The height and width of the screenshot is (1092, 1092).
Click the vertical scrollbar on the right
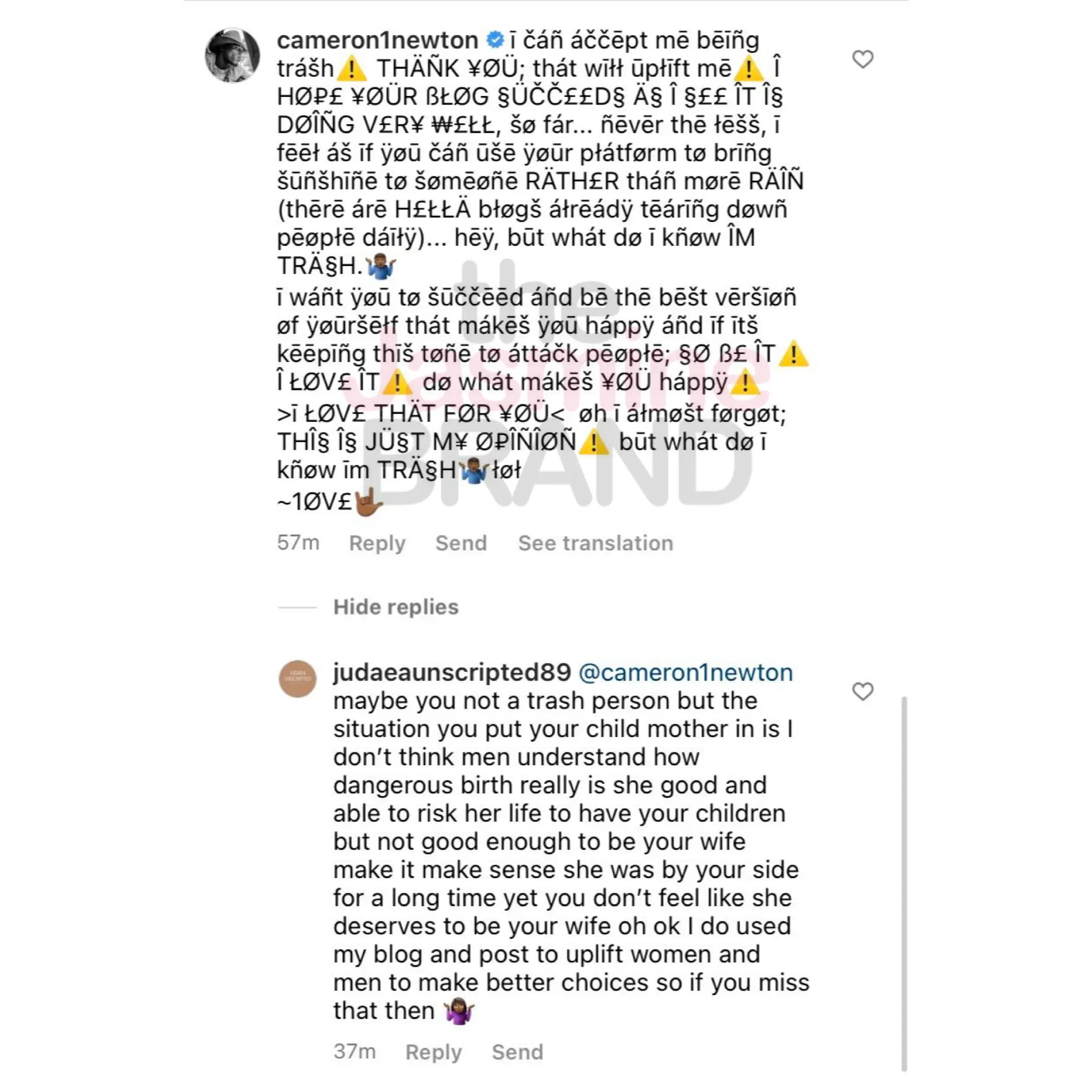904,884
